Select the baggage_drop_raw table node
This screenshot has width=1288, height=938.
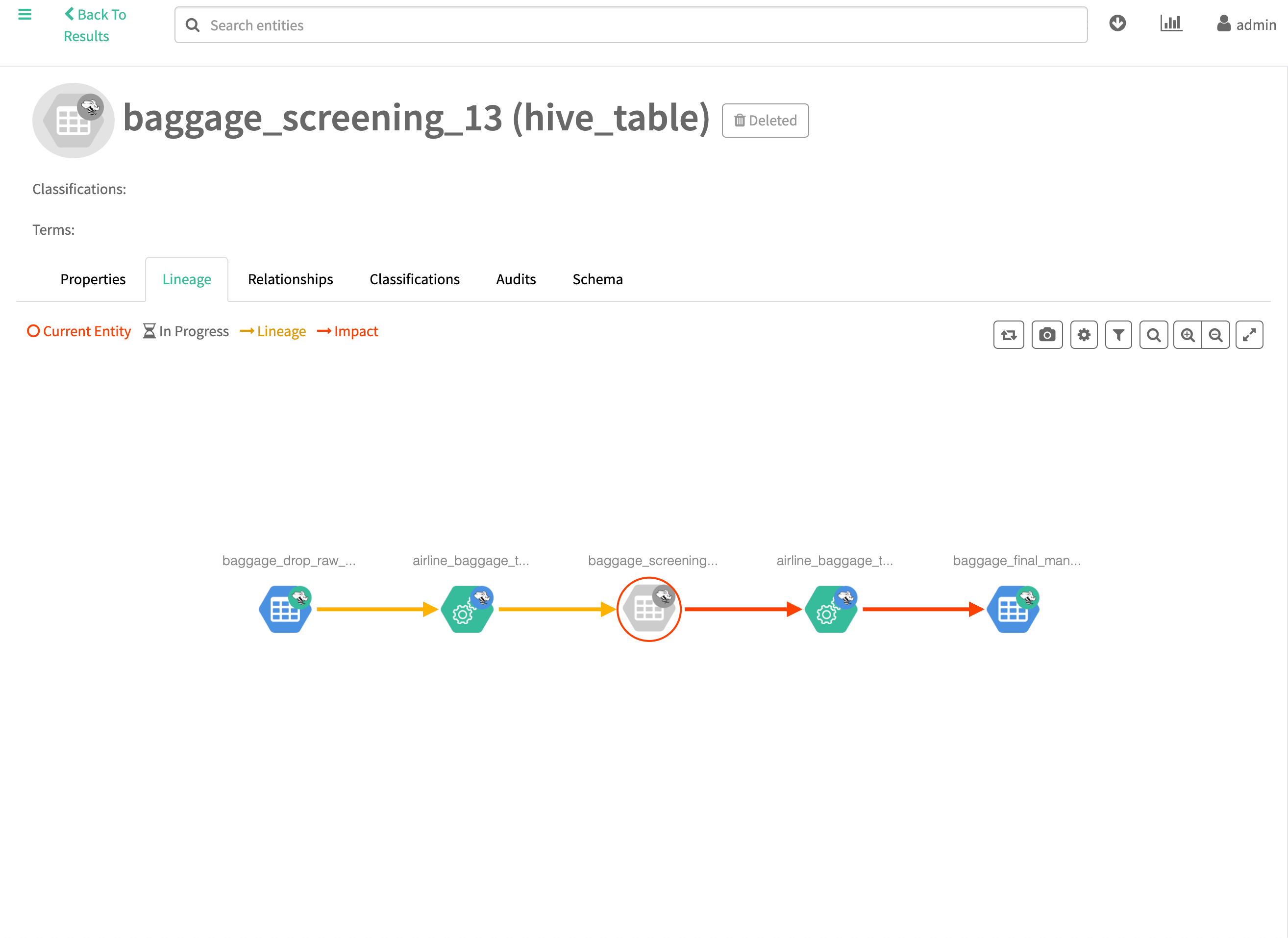(285, 609)
